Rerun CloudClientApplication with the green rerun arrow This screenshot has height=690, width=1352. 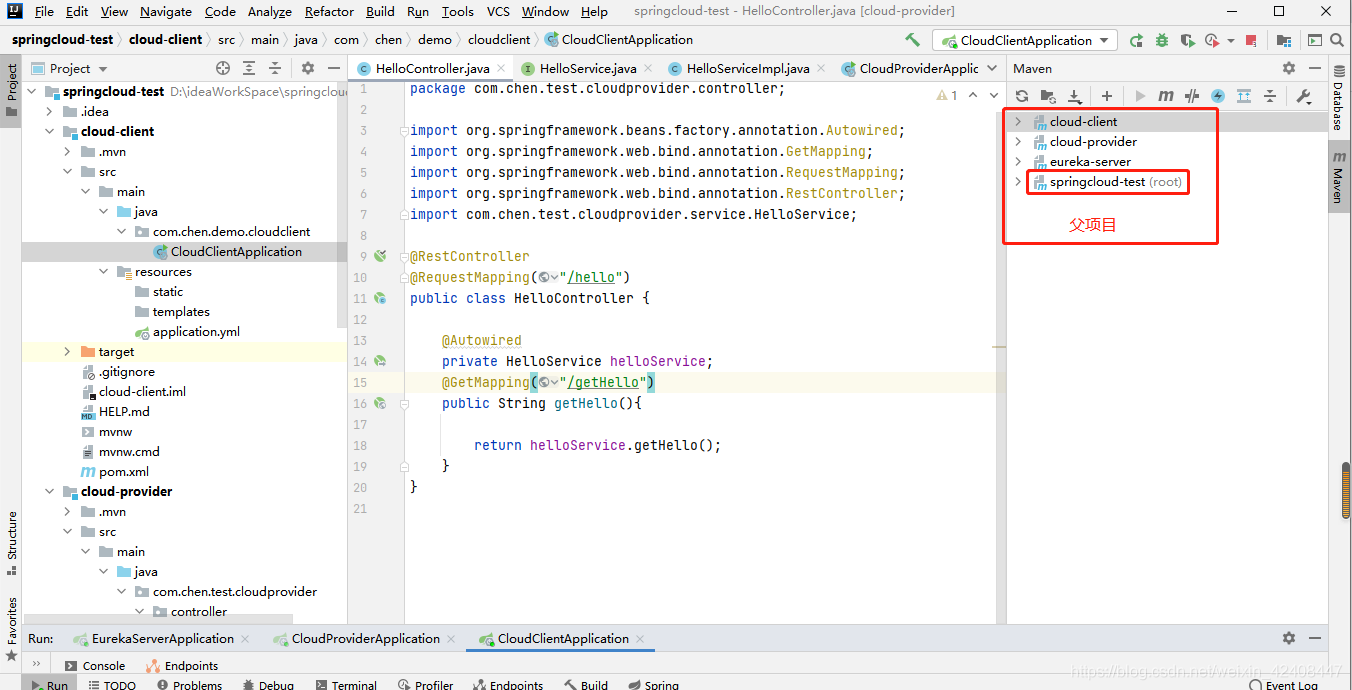1136,41
